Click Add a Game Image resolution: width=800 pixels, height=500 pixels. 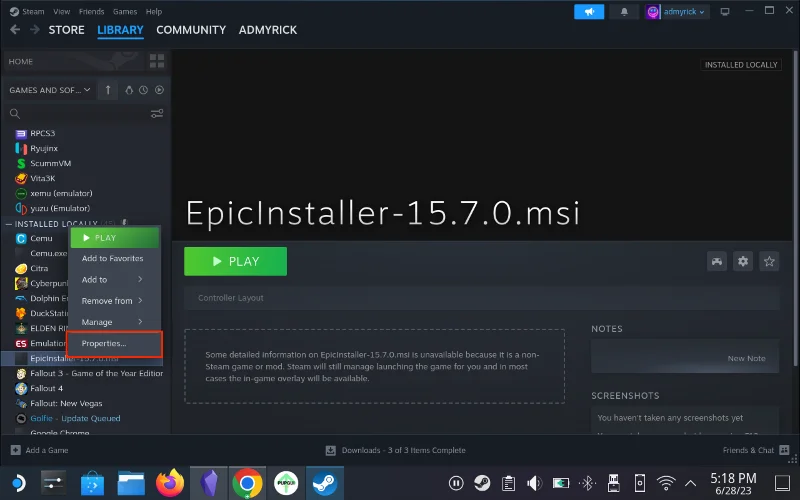pyautogui.click(x=40, y=450)
